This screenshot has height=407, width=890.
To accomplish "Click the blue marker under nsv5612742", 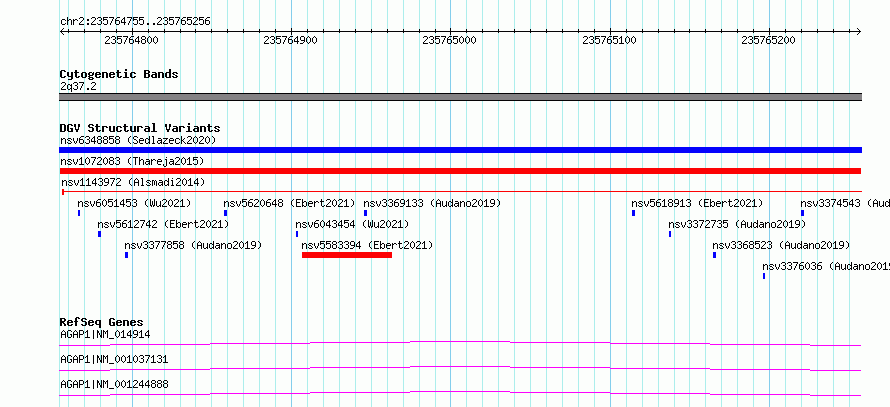I will pyautogui.click(x=99, y=234).
